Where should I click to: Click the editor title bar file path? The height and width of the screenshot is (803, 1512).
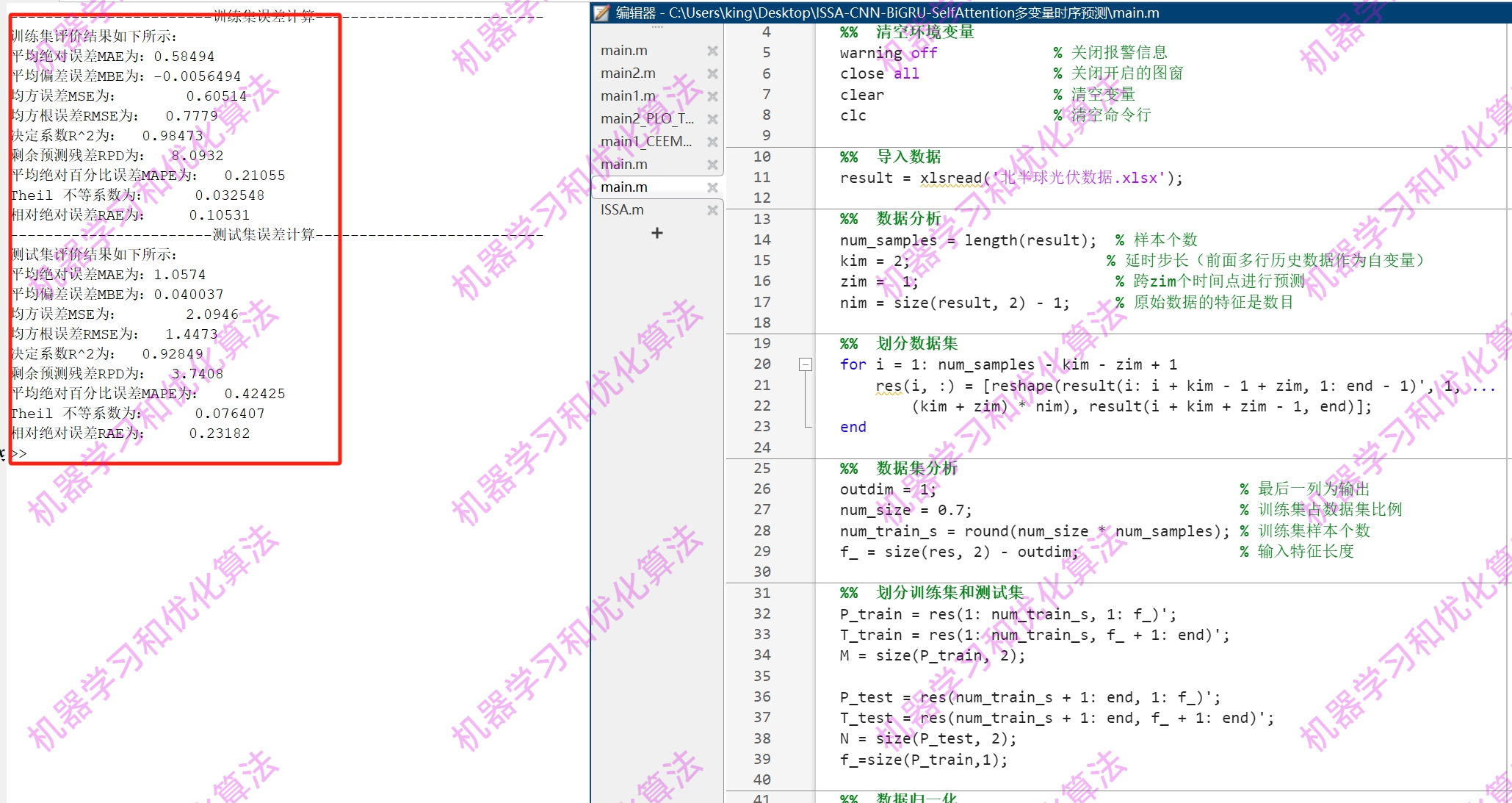pyautogui.click(x=914, y=12)
